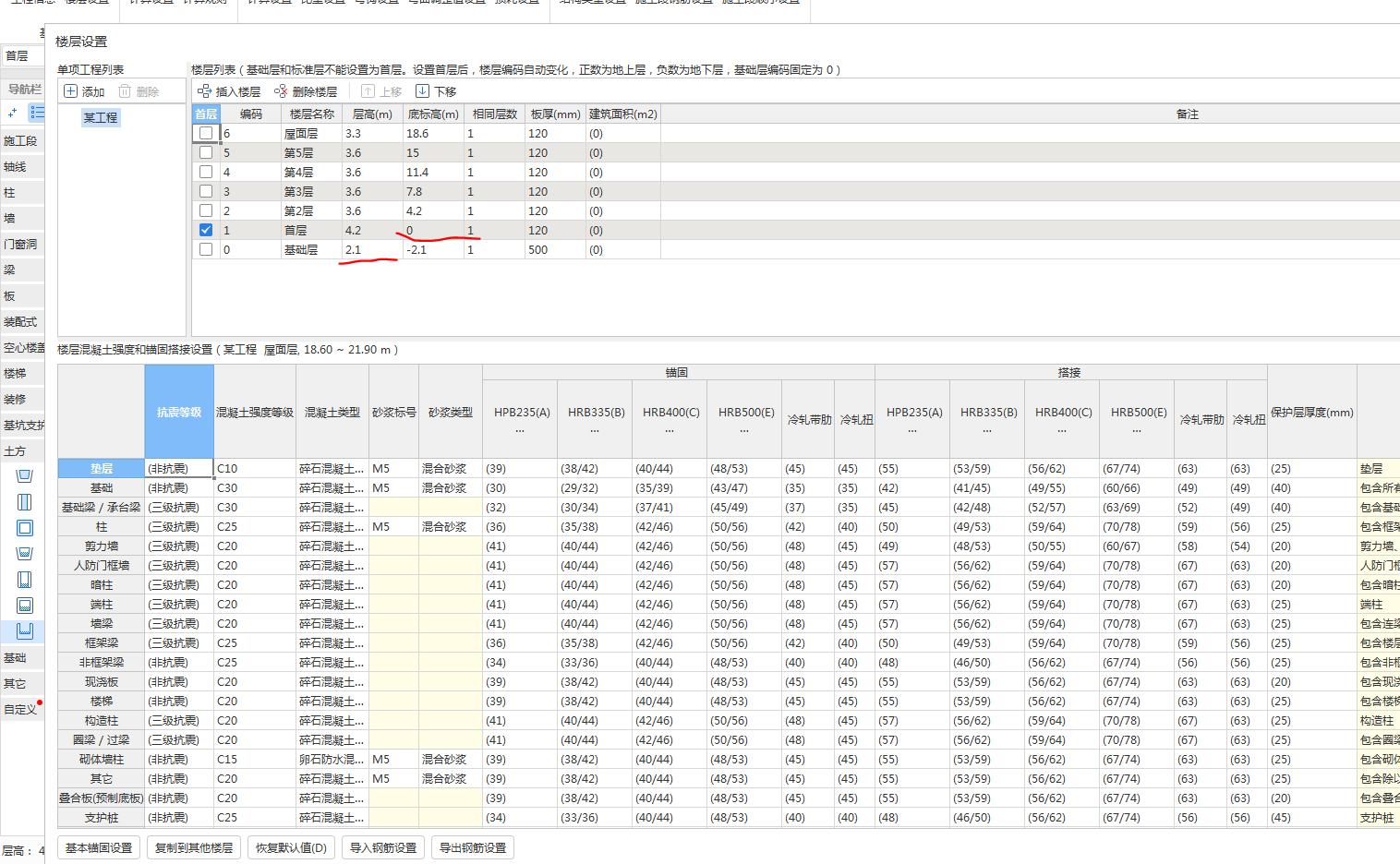Select the 剪力墙 row header

pyautogui.click(x=102, y=546)
